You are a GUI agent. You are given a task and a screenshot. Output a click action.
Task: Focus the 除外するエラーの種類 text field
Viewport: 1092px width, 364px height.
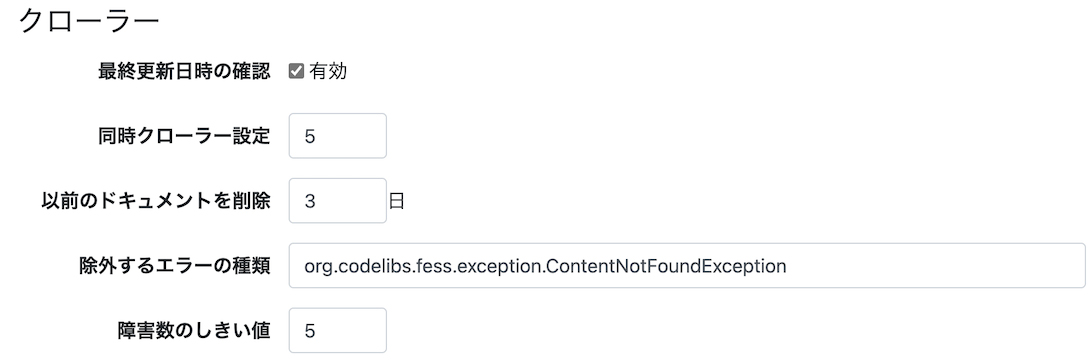point(687,265)
